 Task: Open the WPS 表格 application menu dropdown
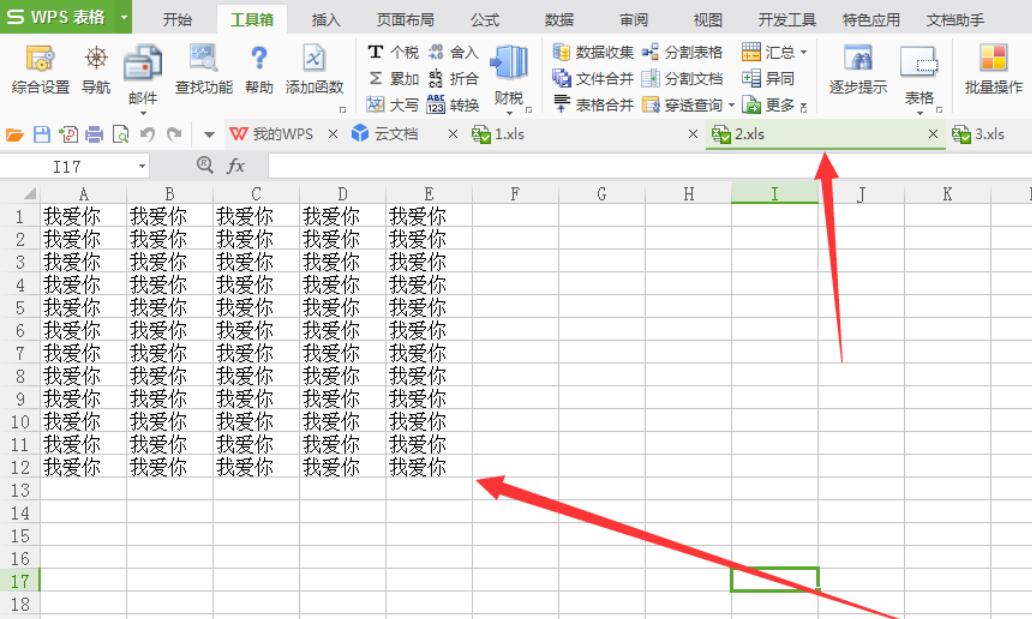click(x=123, y=16)
